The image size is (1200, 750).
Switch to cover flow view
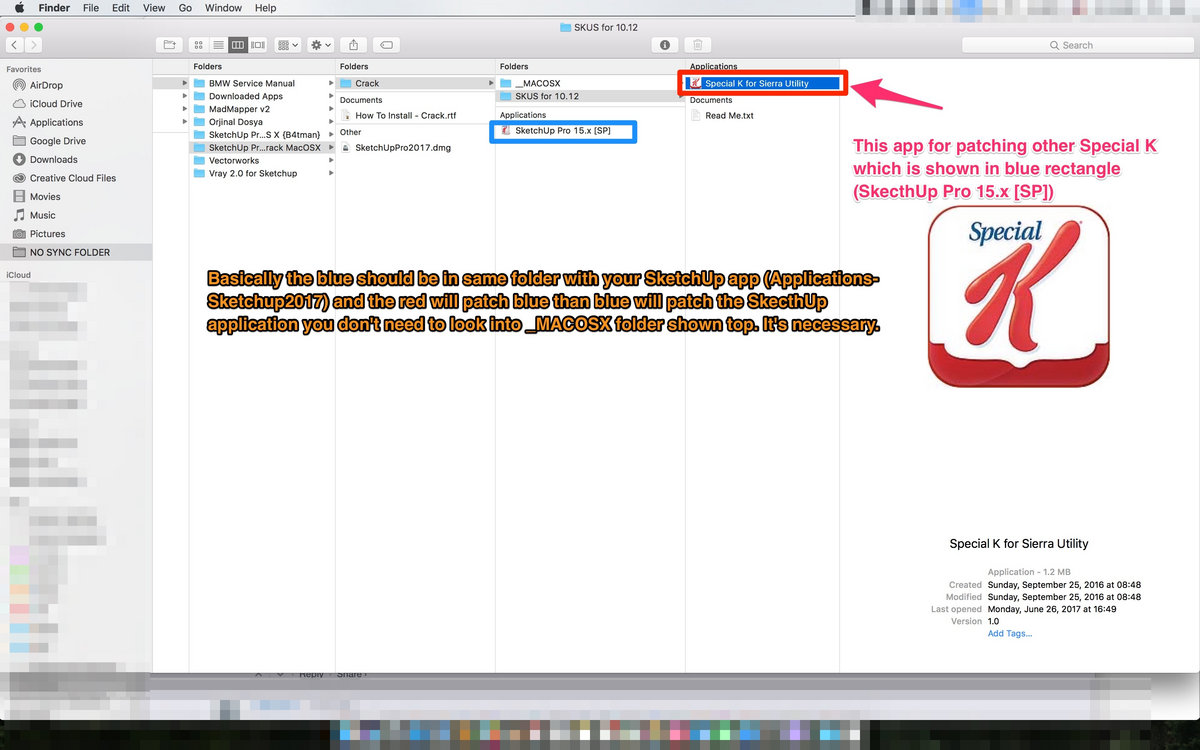258,45
